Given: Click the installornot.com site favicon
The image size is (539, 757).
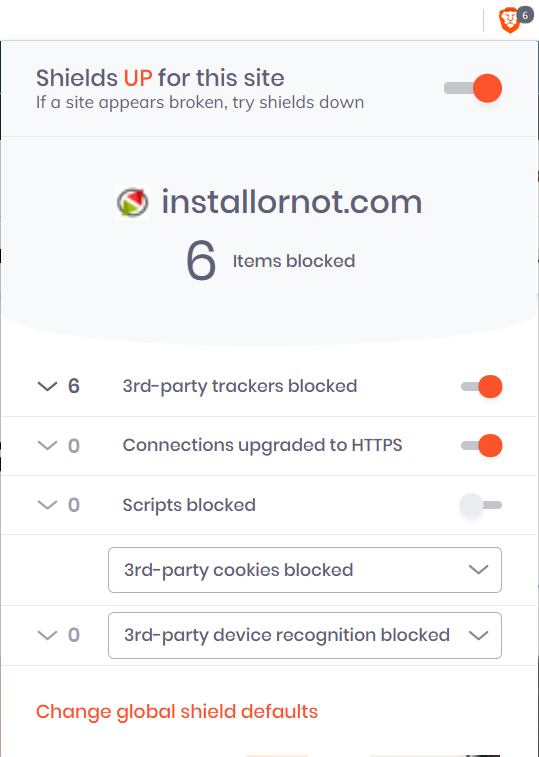Looking at the screenshot, I should click(132, 202).
